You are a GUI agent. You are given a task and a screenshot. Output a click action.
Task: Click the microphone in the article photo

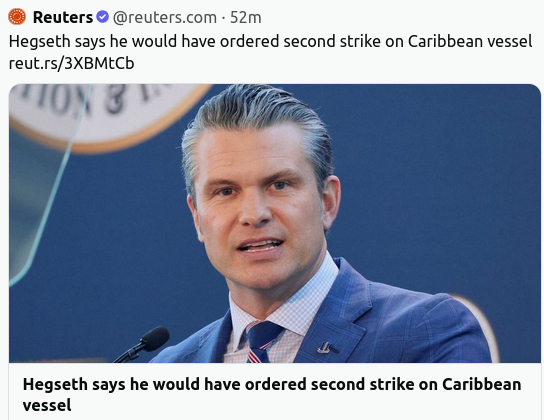click(x=144, y=343)
